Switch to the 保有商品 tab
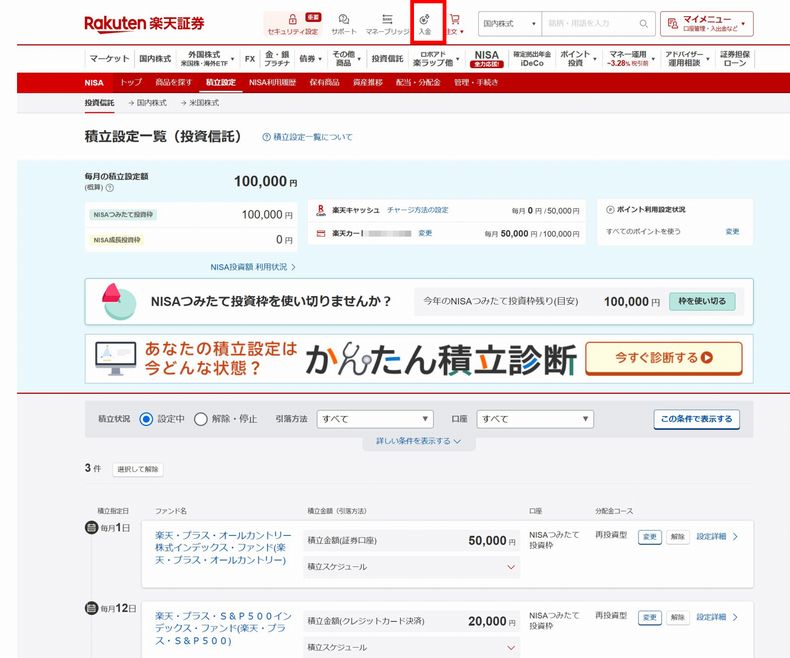Viewport: 790px width, 658px height. tap(324, 82)
